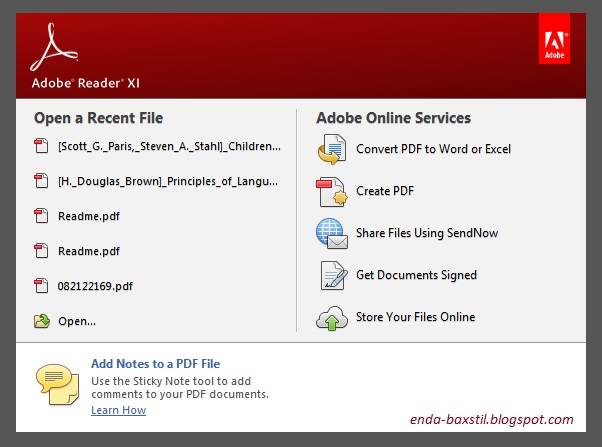
Task: Open the Scott_G._Paris recent file
Action: [x=169, y=146]
